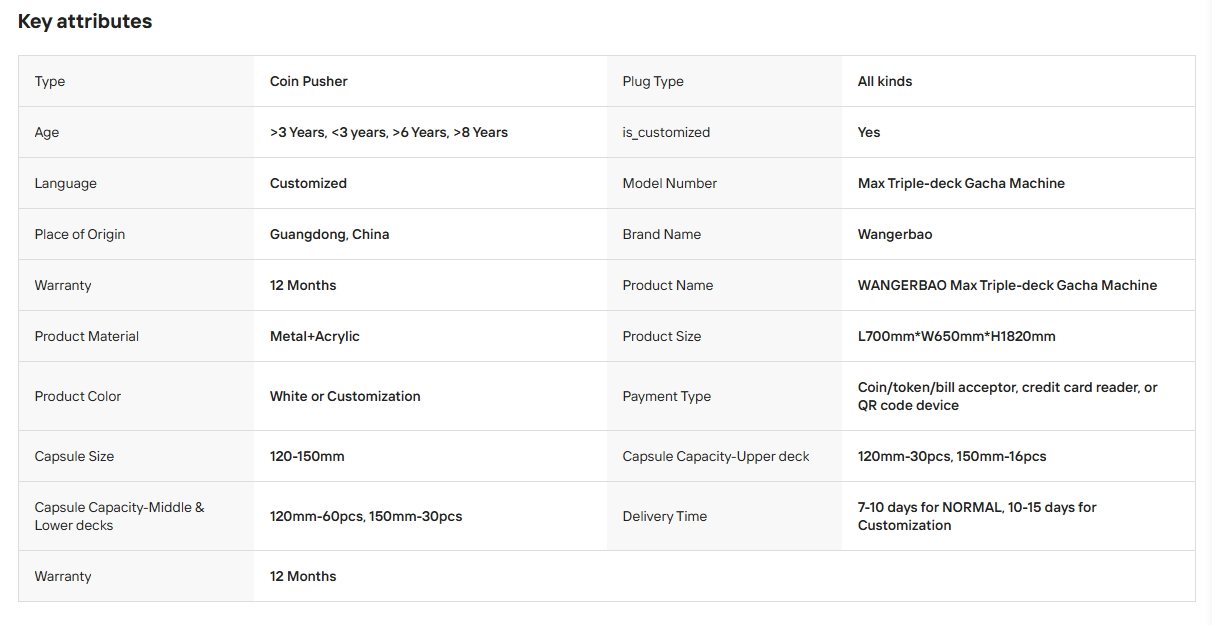Screen dimensions: 1213x625
Task: Select the Delivery Time value text
Action: pyautogui.click(x=977, y=516)
